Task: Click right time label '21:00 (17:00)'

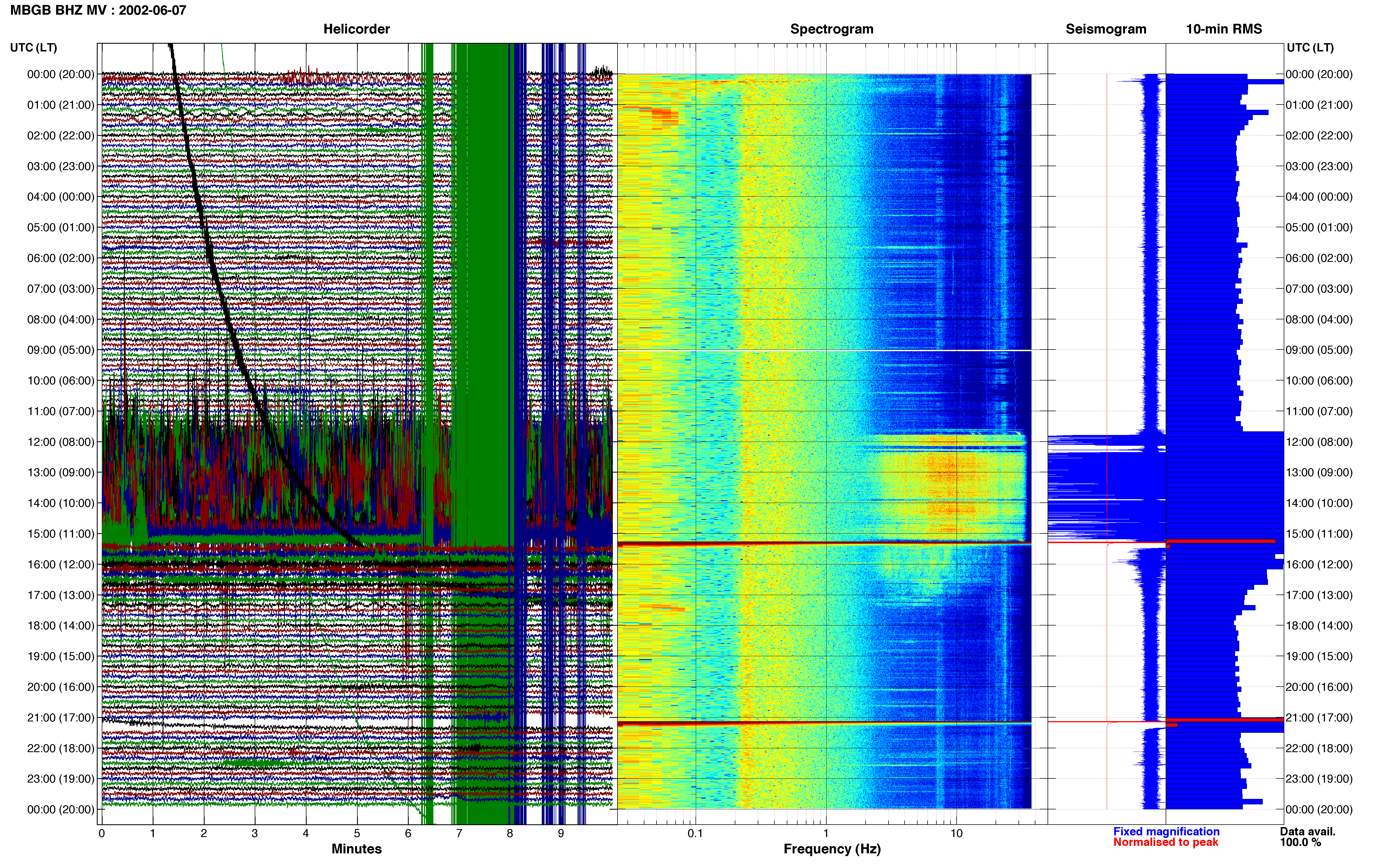Action: pos(1319,718)
